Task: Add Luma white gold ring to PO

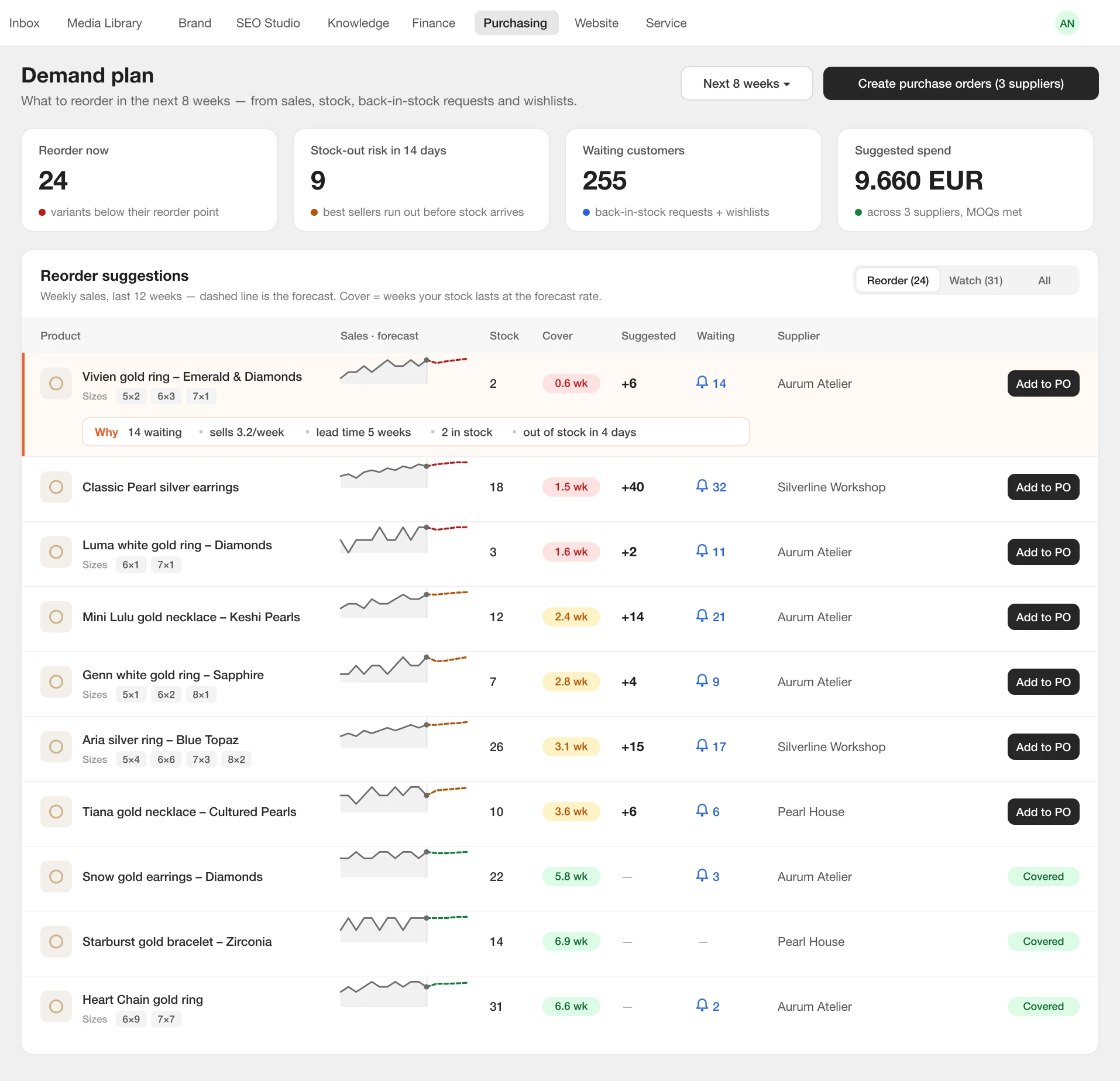Action: tap(1043, 552)
